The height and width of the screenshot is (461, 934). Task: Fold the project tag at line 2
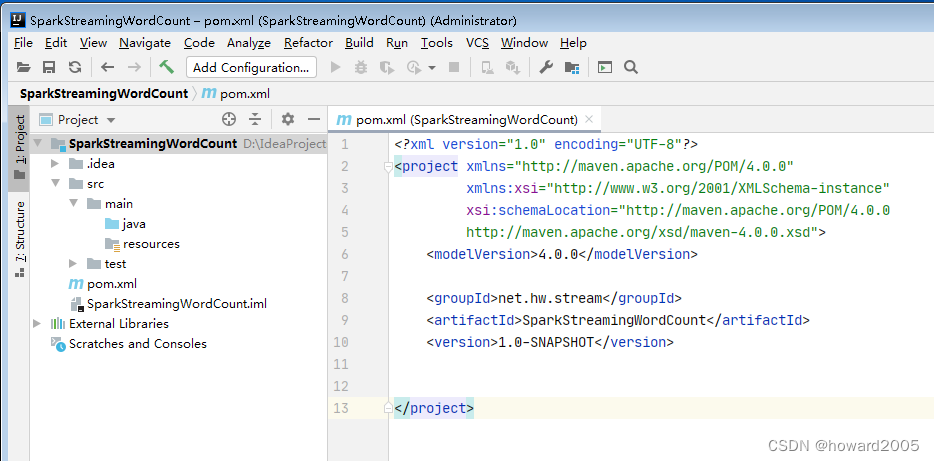coord(388,167)
